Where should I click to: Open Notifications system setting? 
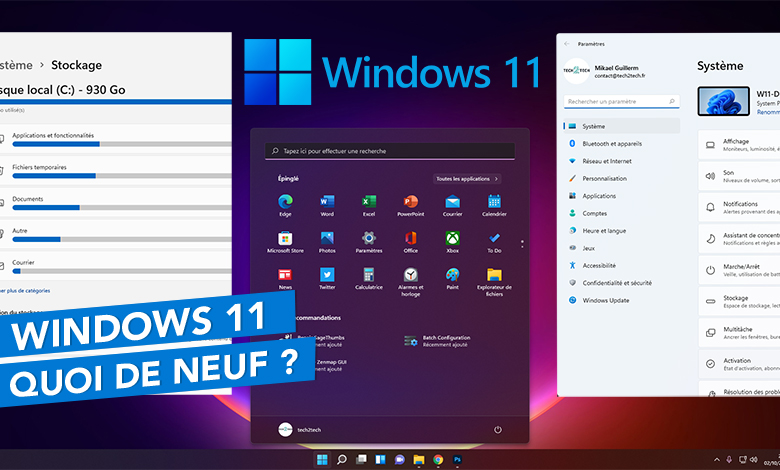click(x=739, y=207)
